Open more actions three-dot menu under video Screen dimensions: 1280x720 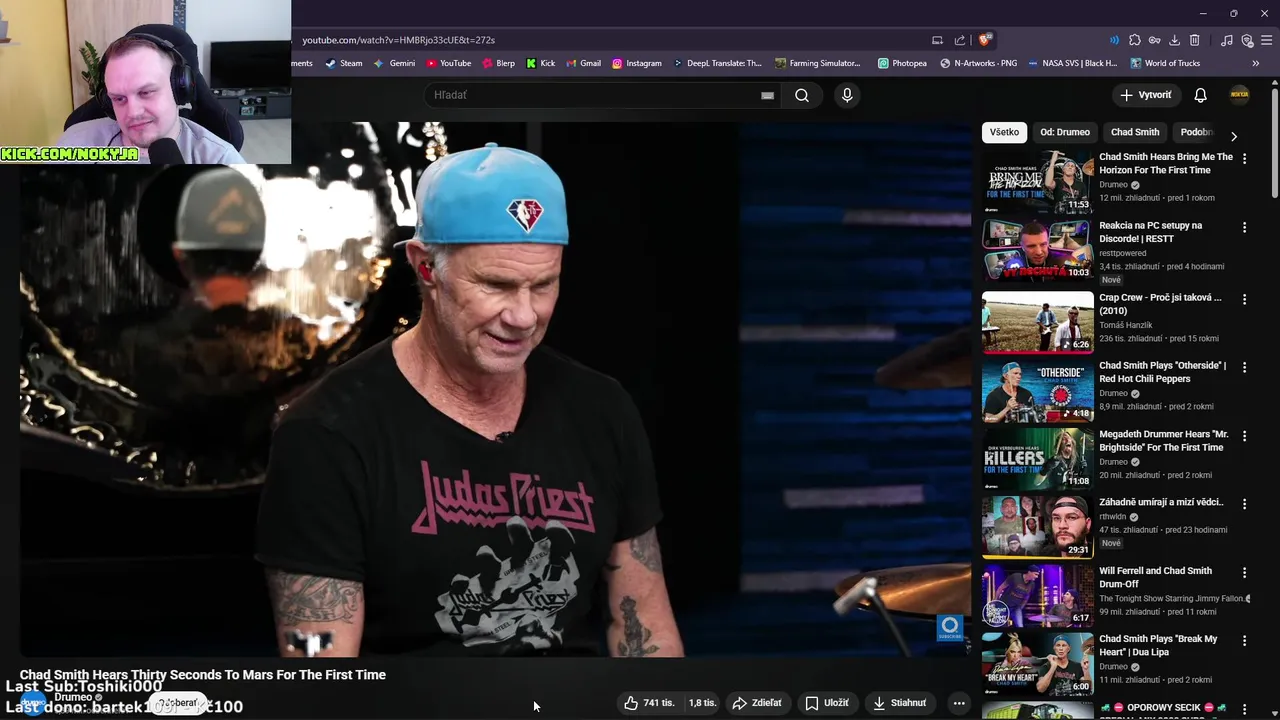pyautogui.click(x=958, y=703)
